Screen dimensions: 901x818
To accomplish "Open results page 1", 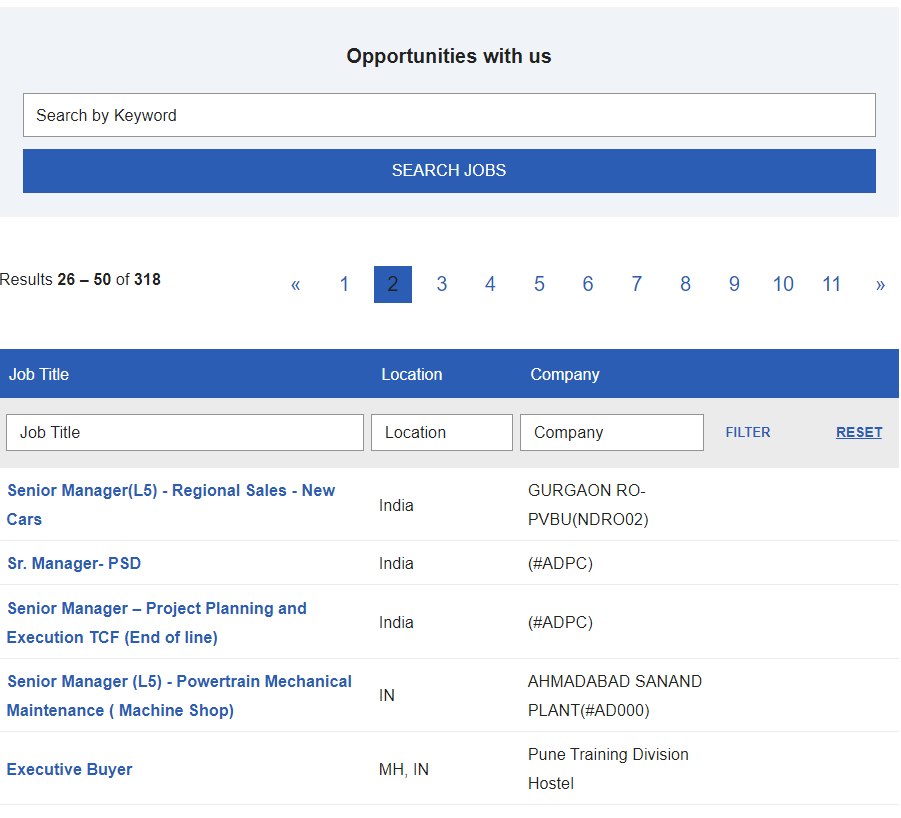I will click(344, 284).
